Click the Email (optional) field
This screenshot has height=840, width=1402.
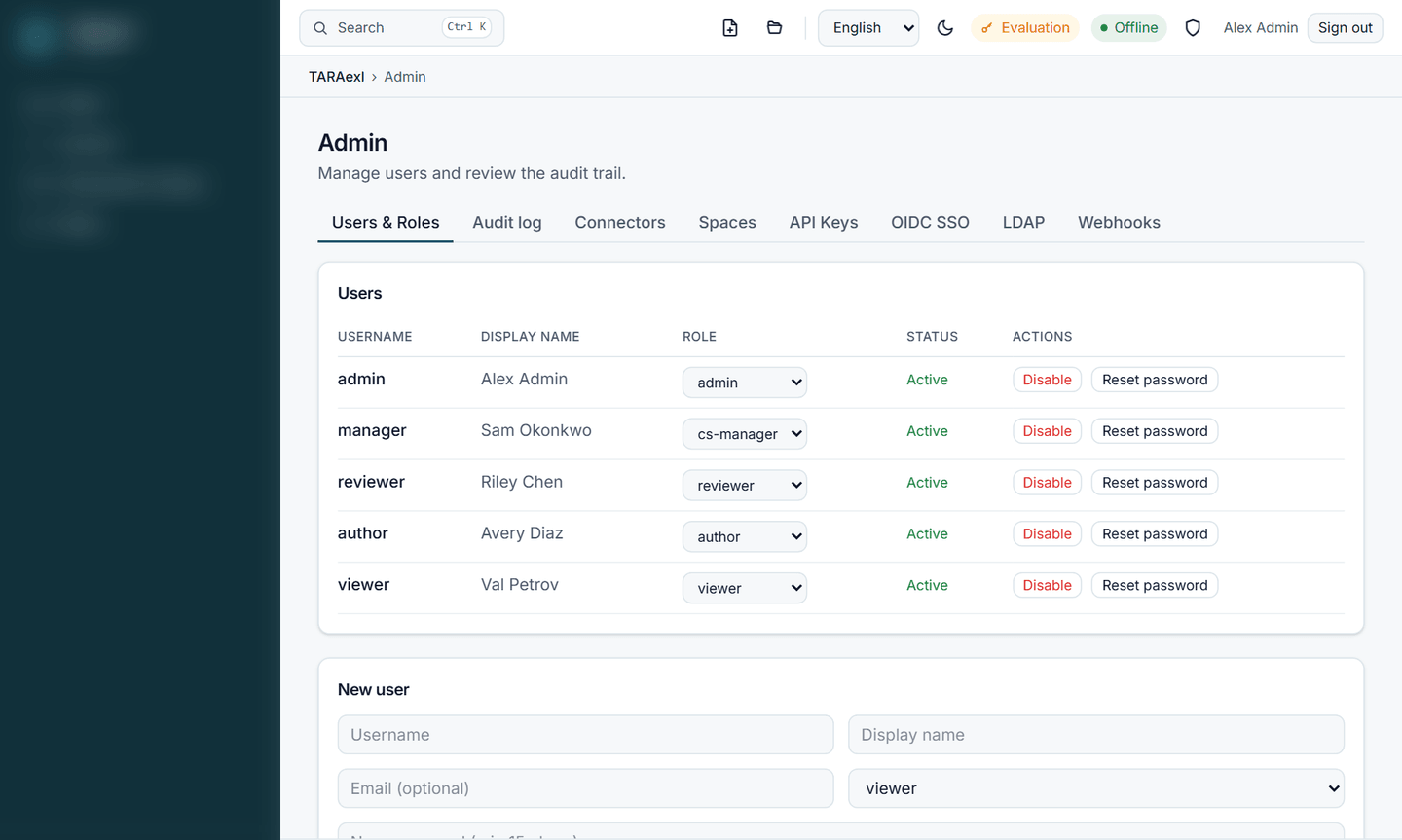click(585, 788)
